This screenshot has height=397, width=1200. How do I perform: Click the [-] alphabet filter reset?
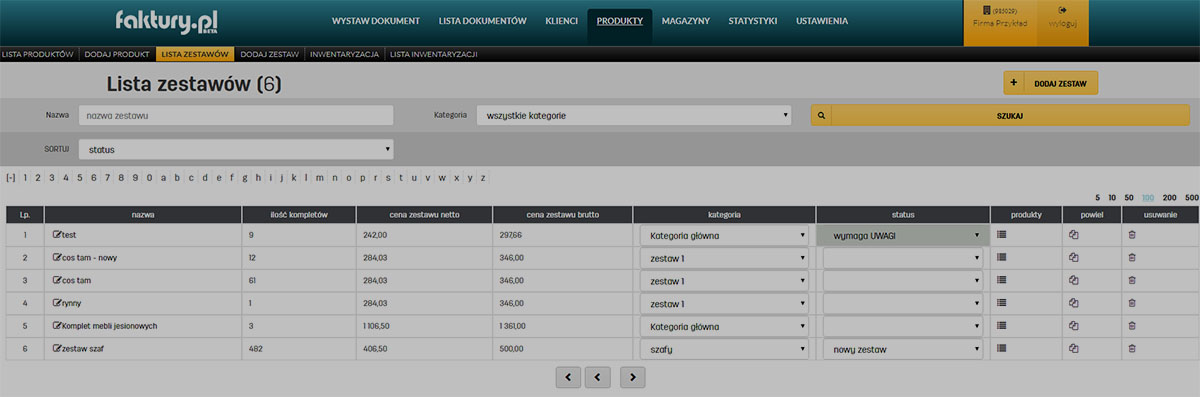point(10,178)
